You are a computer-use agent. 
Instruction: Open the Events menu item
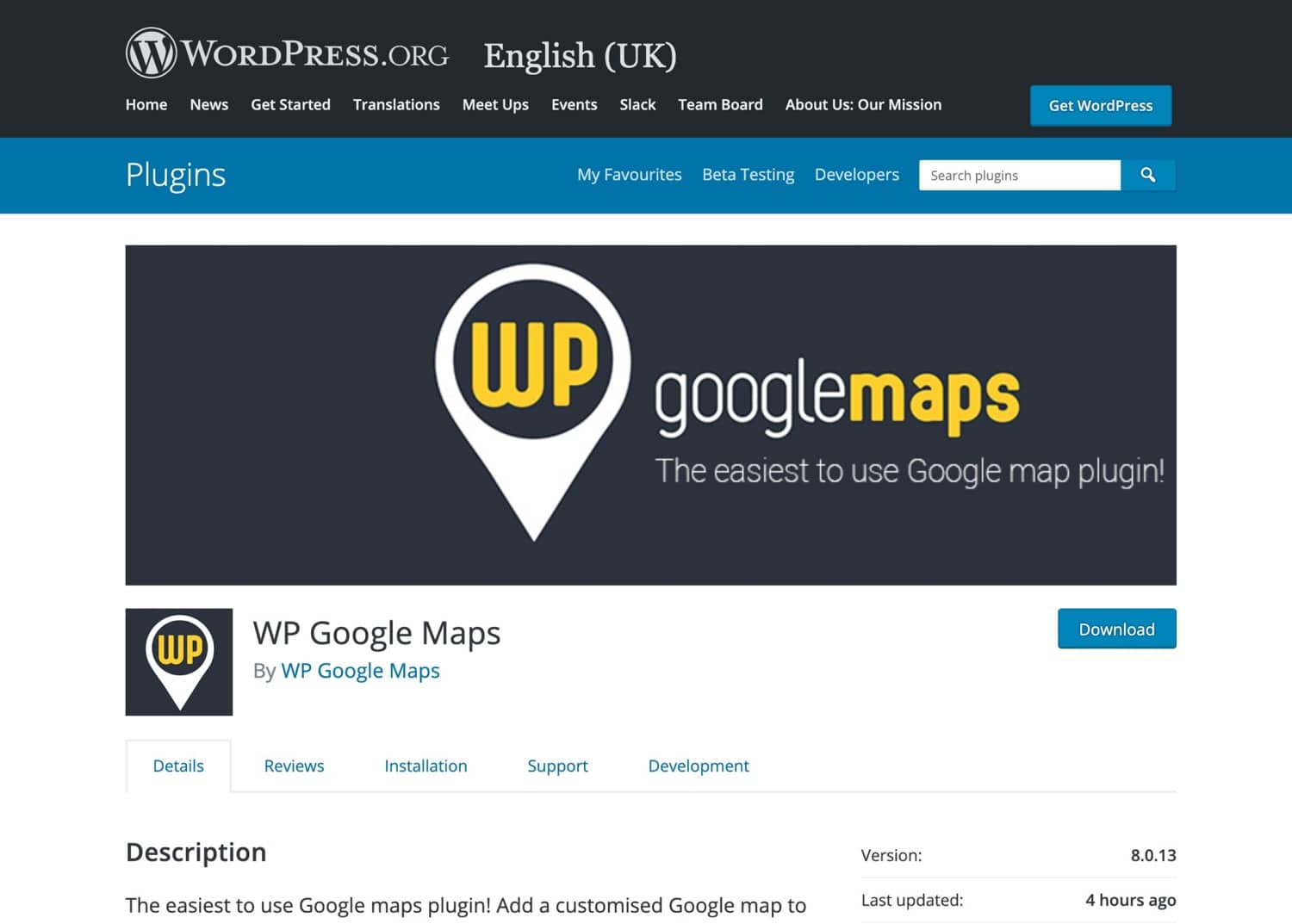click(x=574, y=104)
